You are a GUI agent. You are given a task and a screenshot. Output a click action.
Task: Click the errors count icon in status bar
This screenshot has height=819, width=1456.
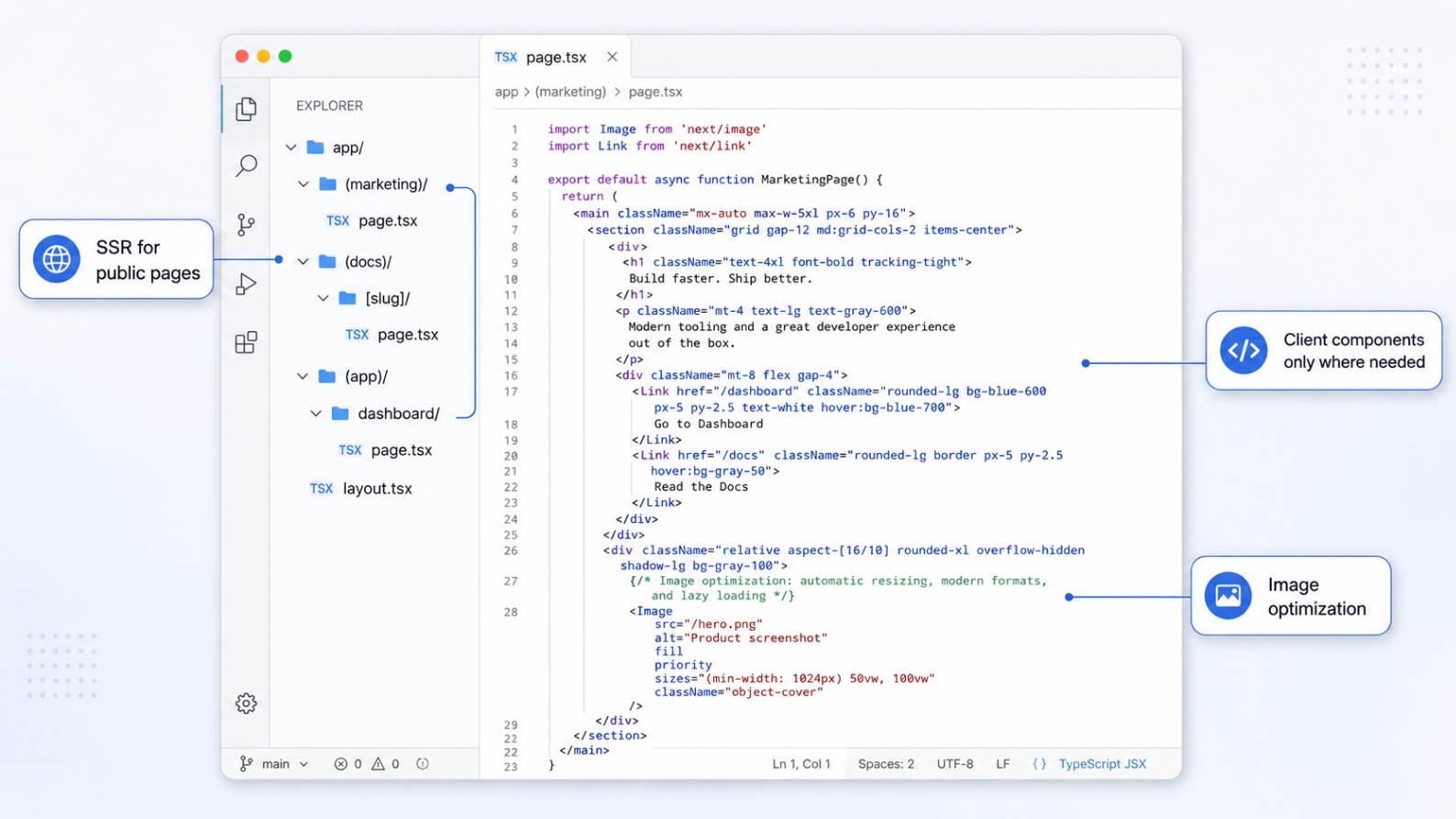340,764
